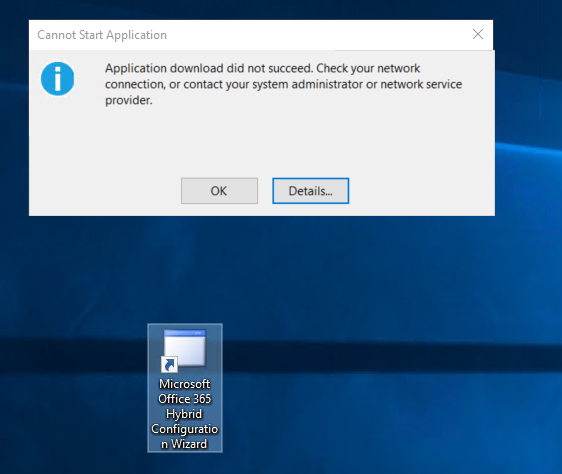The image size is (562, 474).
Task: Click the 'Hybrid' word in shortcut label
Action: [x=184, y=414]
